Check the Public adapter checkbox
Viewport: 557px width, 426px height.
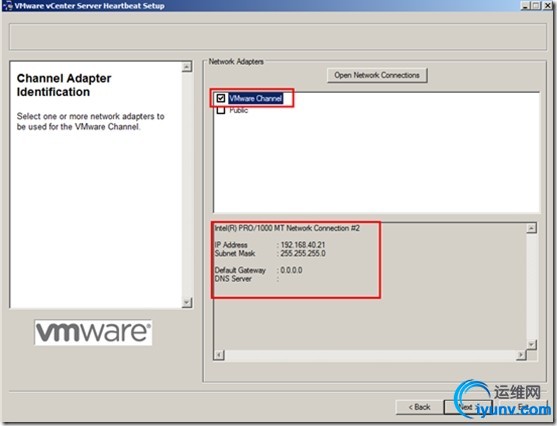click(x=221, y=110)
